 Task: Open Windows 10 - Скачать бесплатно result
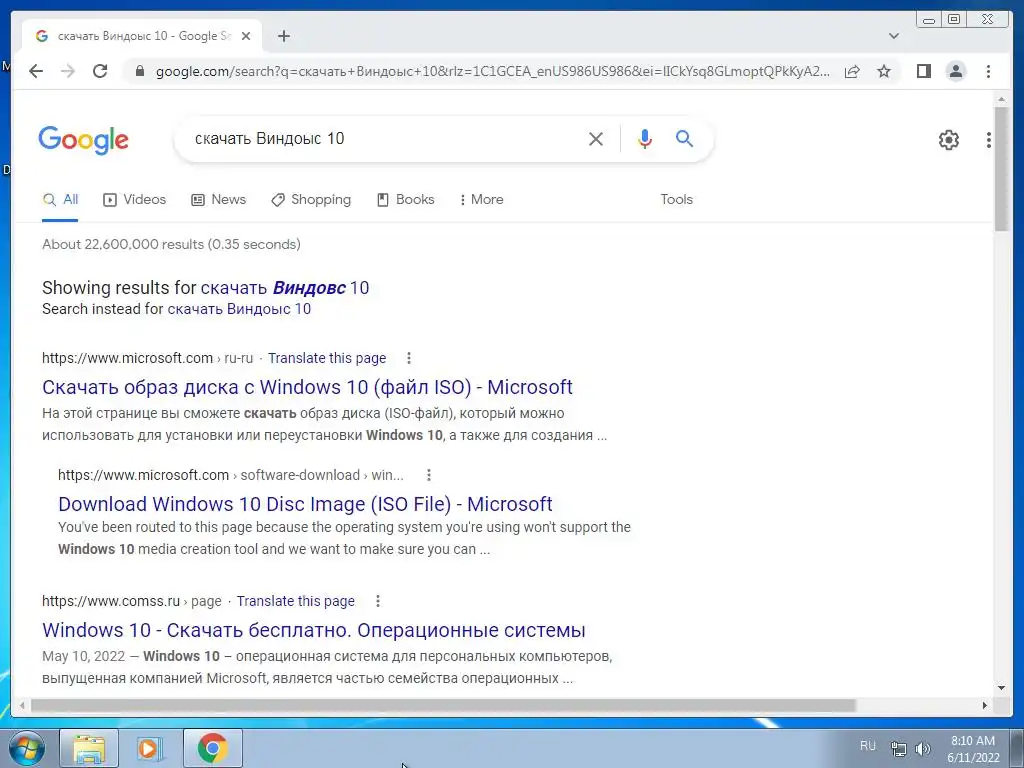pos(313,630)
